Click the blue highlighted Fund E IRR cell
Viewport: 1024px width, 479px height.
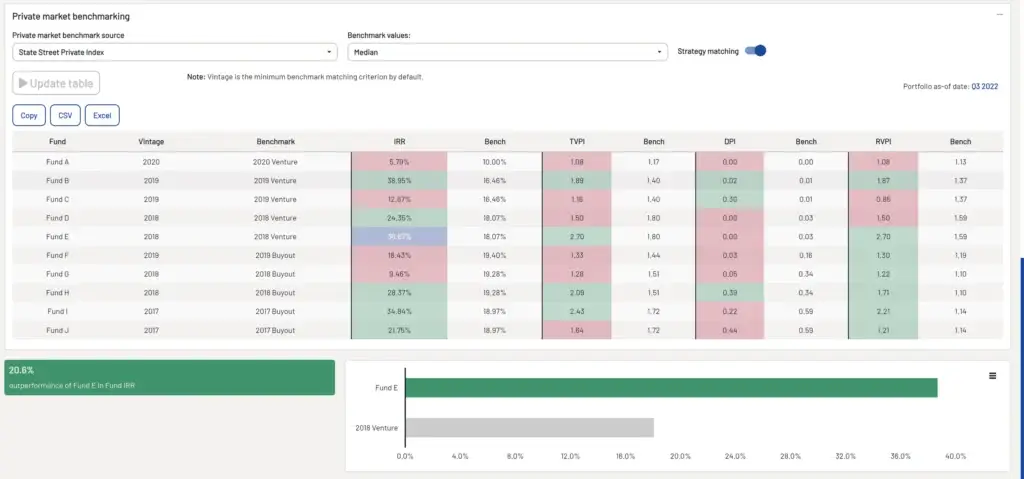pyautogui.click(x=399, y=237)
